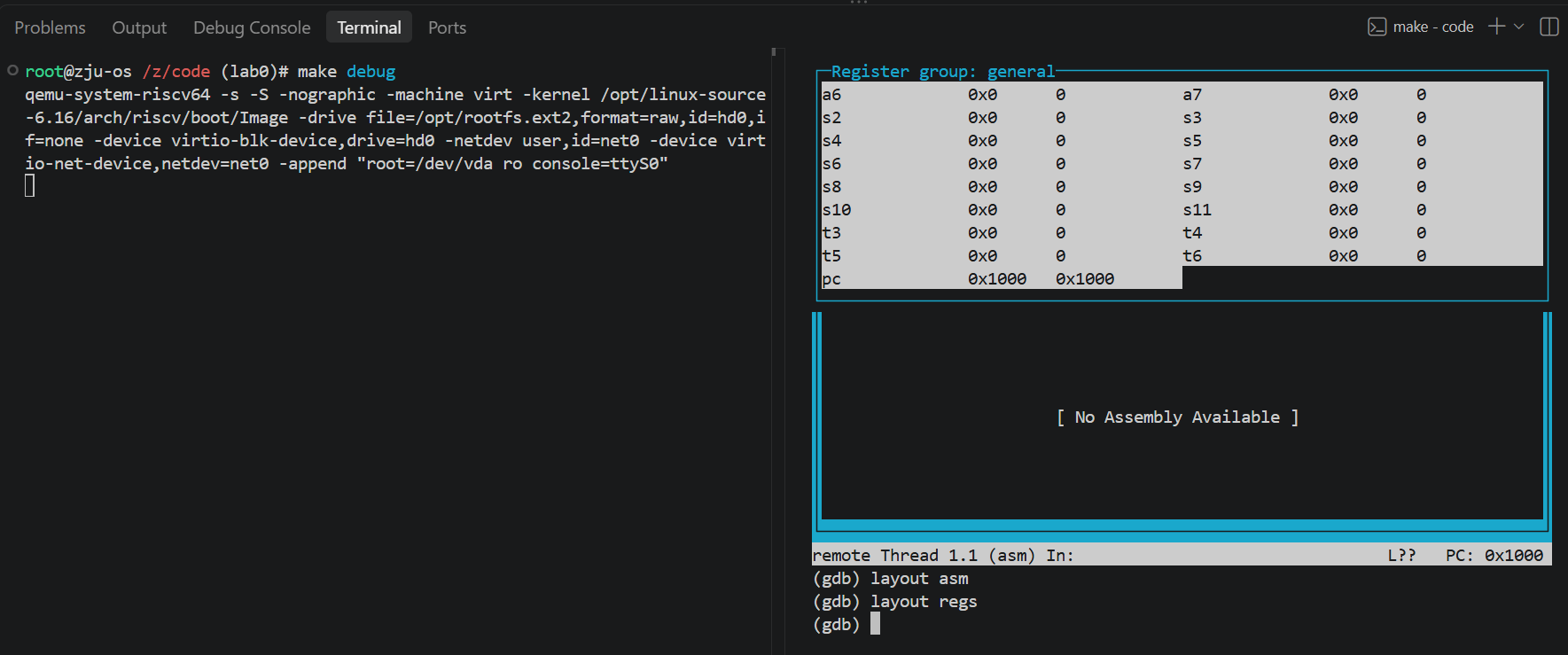Switch to the Ports tab
Screen dimensions: 1568x655
coord(447,27)
